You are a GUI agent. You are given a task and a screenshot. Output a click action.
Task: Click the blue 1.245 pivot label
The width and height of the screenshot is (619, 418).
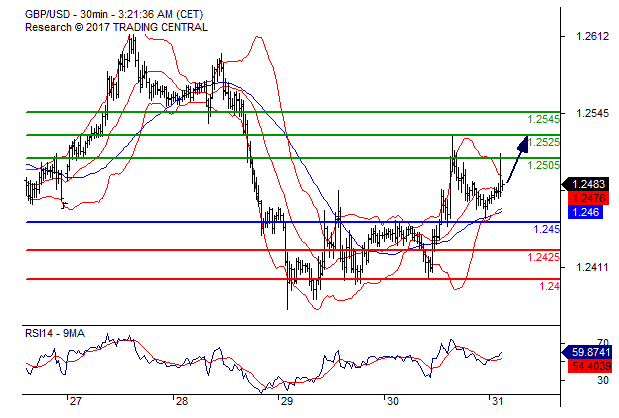pos(547,229)
